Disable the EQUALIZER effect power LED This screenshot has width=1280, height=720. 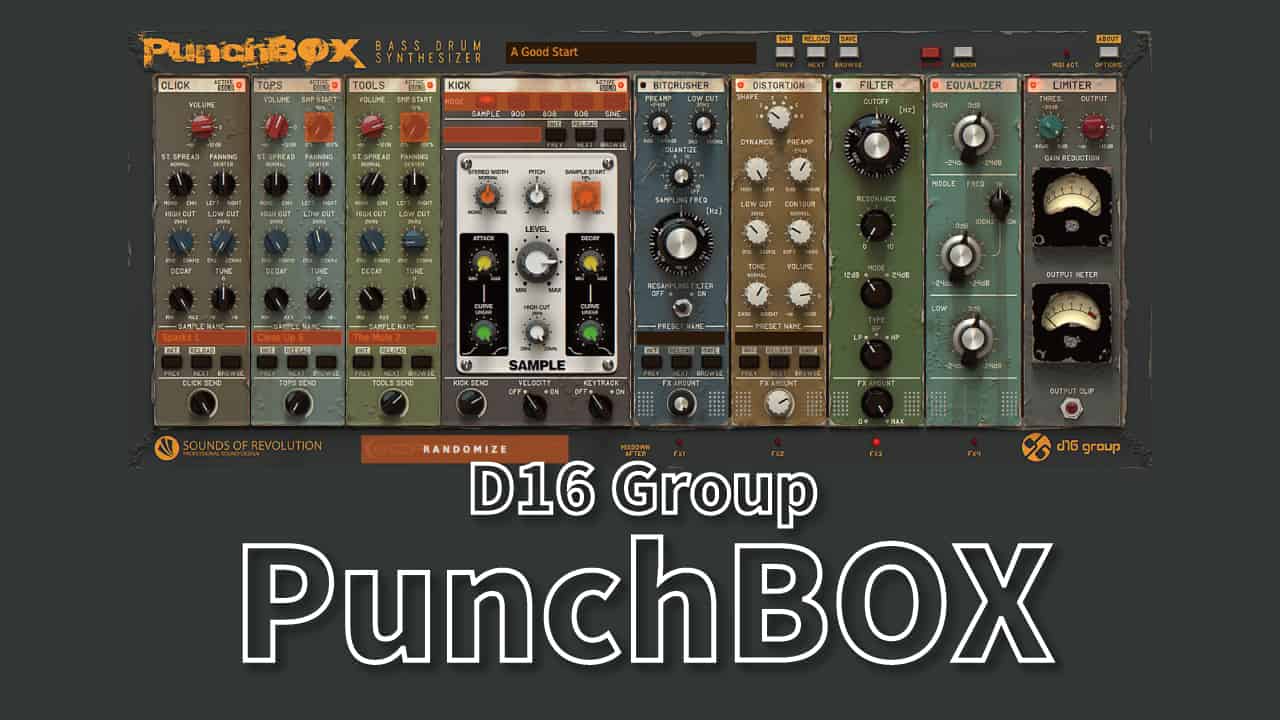pos(937,86)
